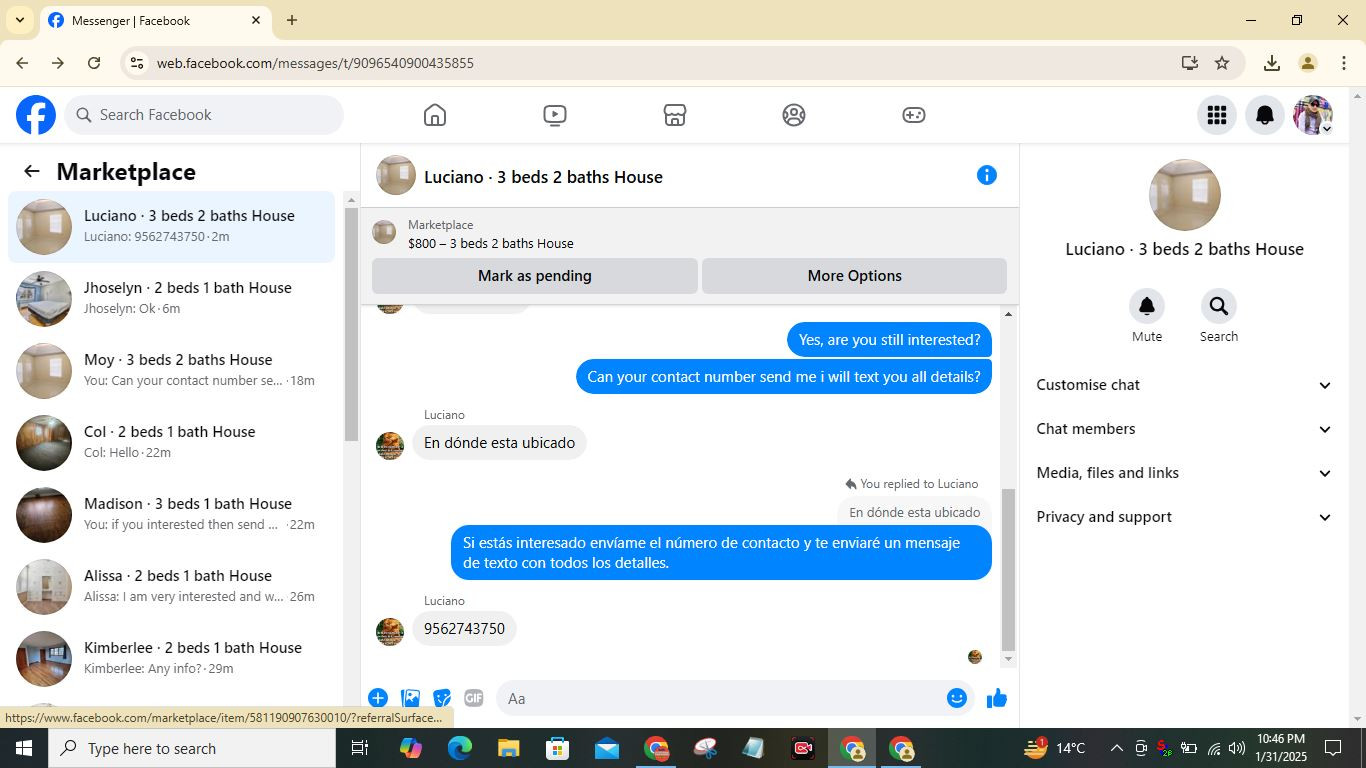Go to the Home feed icon
This screenshot has height=768, width=1366.
[435, 115]
